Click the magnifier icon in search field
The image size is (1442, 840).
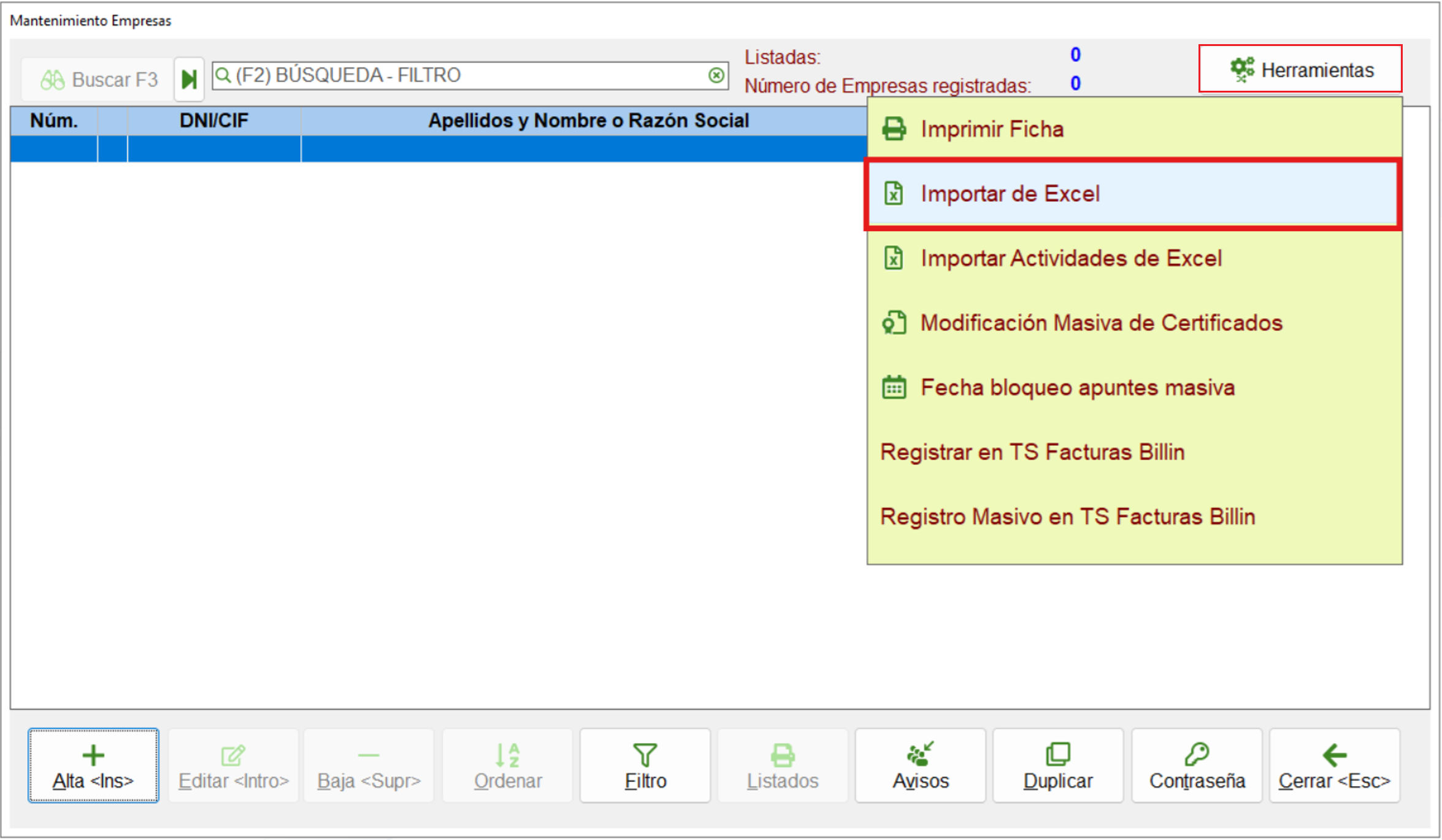(223, 75)
